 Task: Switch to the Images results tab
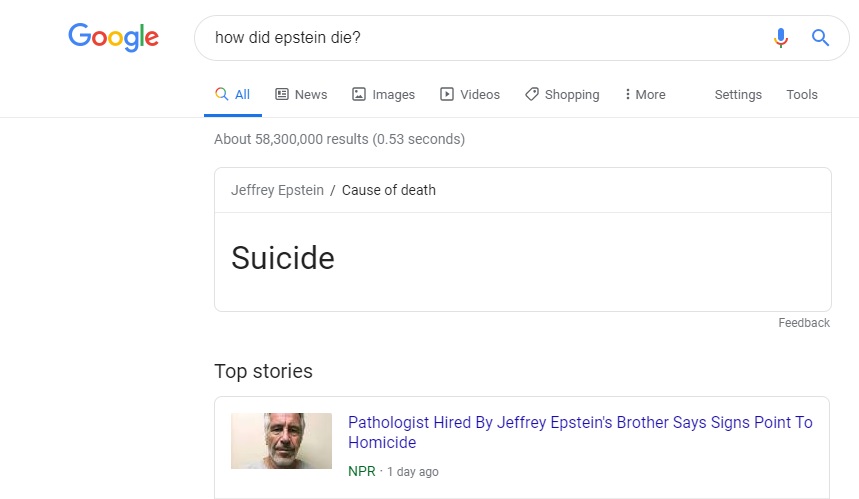(393, 94)
